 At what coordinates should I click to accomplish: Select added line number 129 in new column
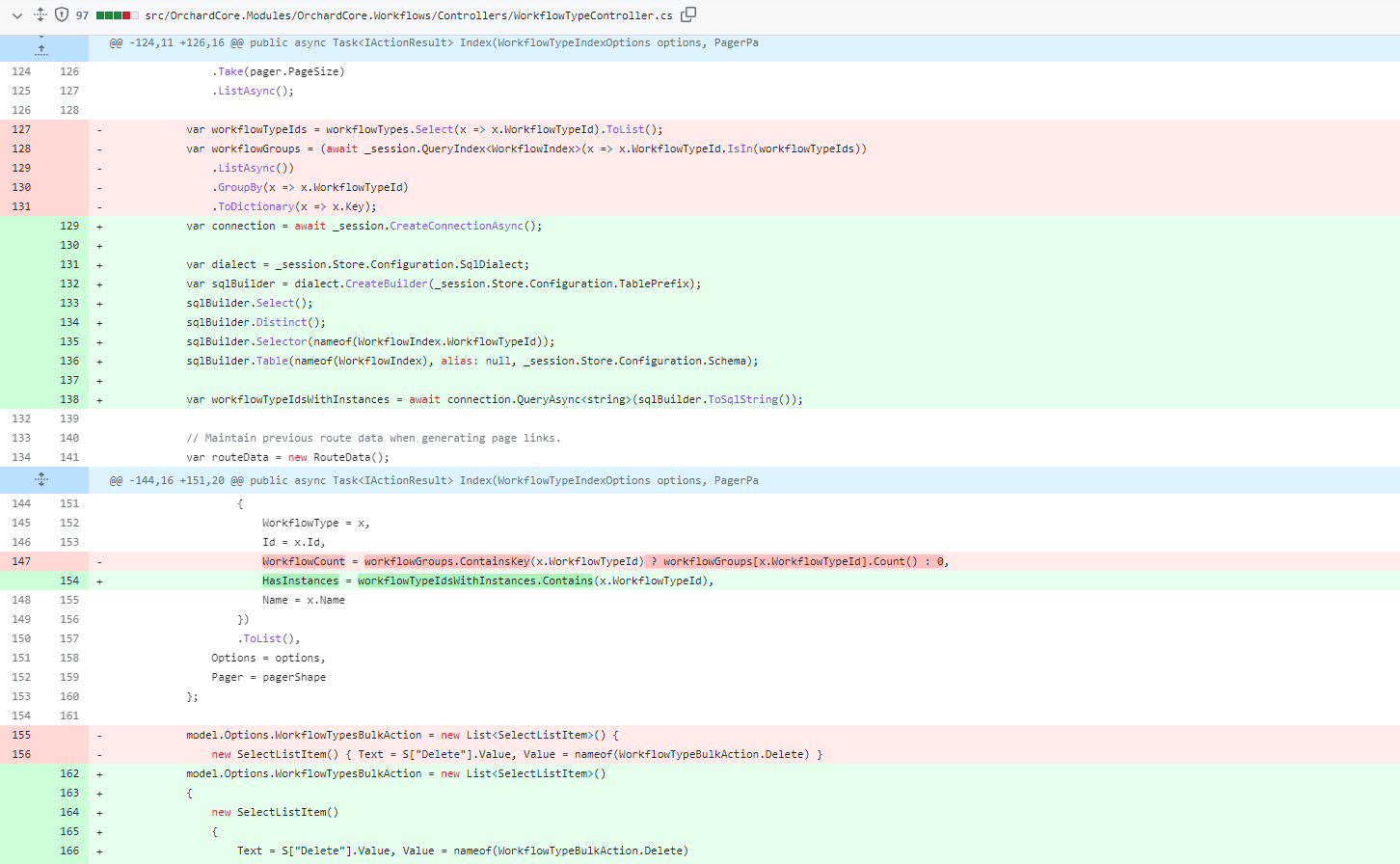pos(69,226)
